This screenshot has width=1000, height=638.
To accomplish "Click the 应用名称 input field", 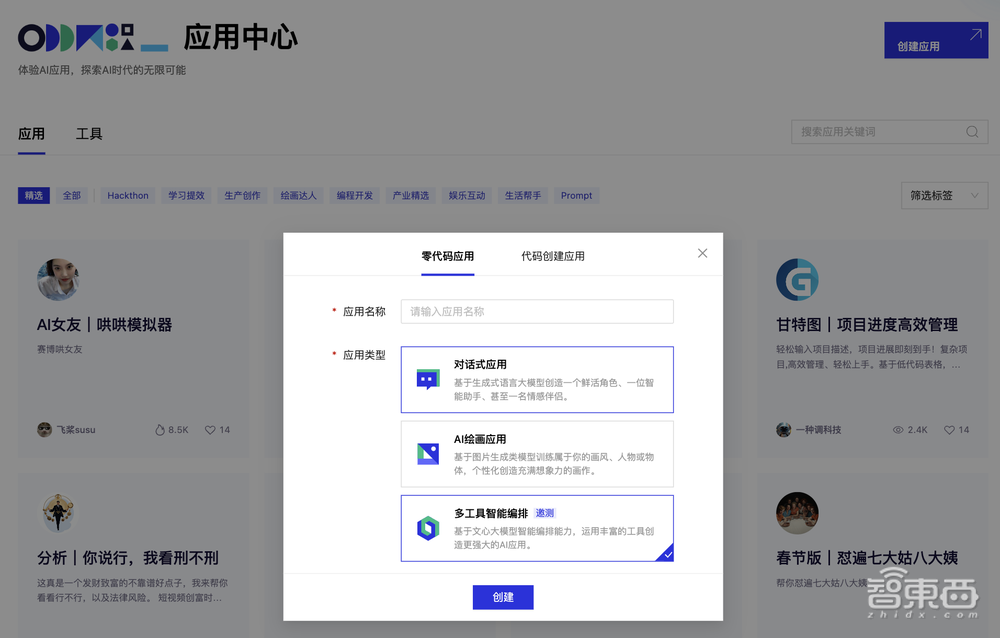I will 537,311.
